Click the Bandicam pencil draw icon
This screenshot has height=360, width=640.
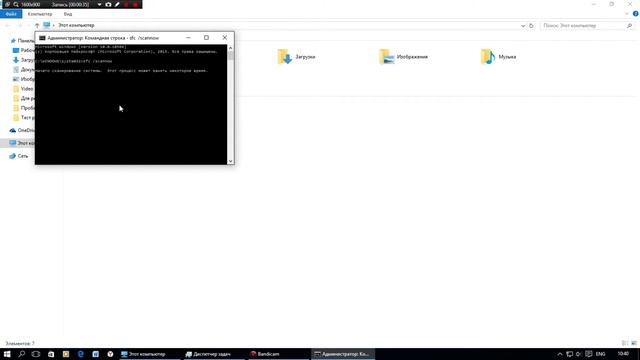coord(117,4)
